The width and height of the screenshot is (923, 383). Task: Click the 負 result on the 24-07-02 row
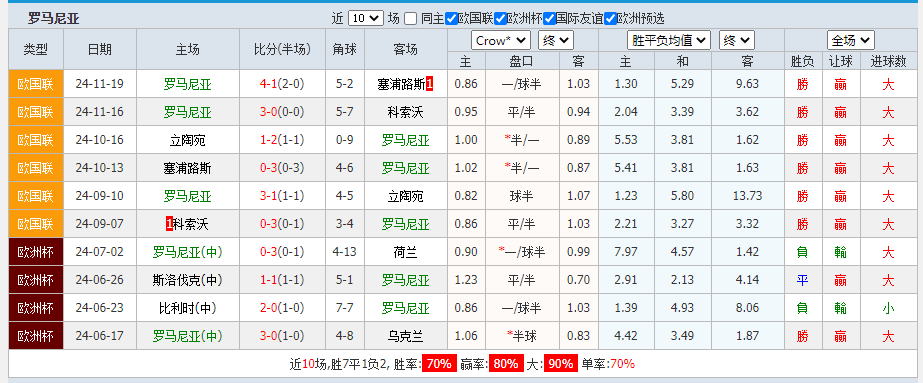[x=802, y=252]
